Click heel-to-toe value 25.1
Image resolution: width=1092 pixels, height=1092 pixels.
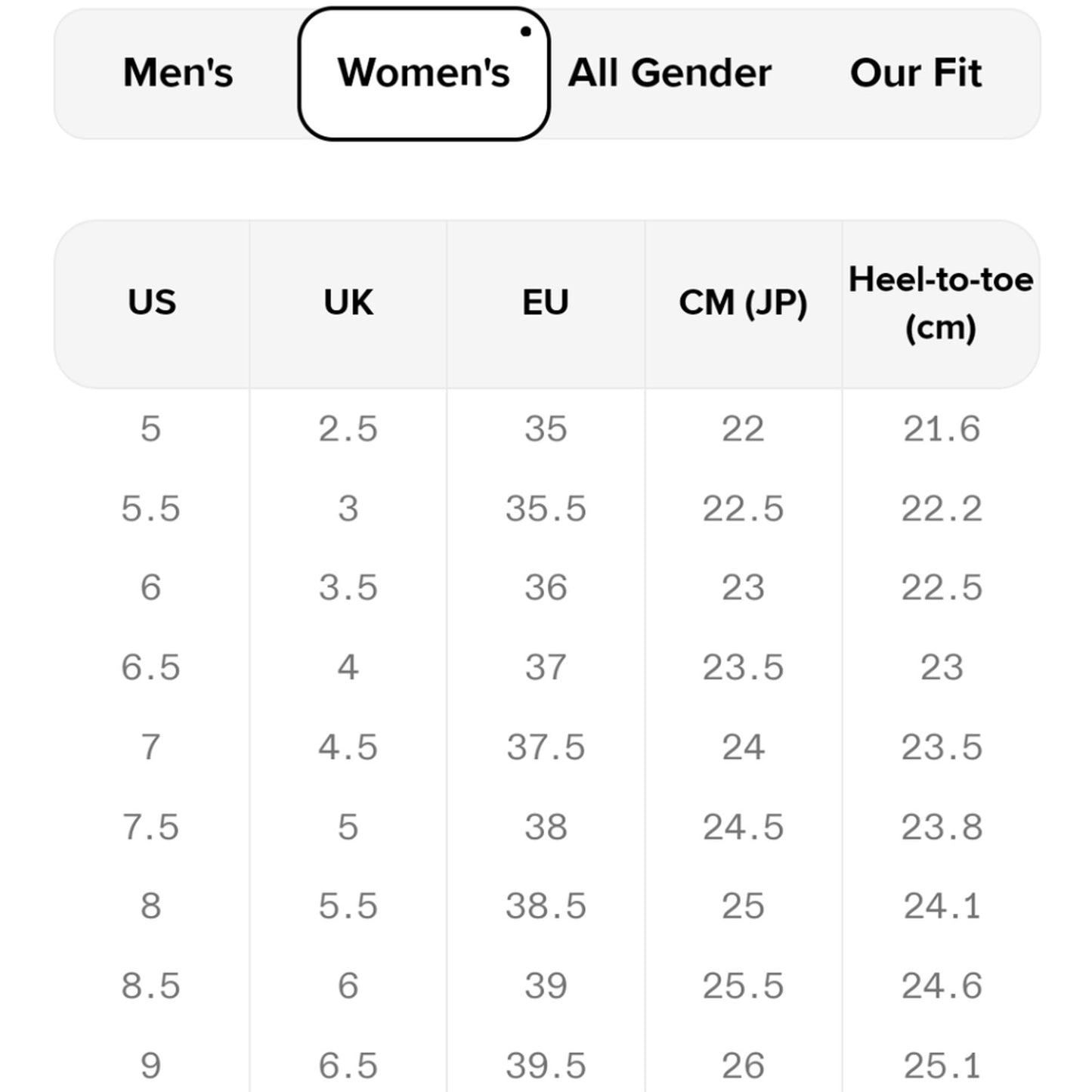tap(942, 1066)
